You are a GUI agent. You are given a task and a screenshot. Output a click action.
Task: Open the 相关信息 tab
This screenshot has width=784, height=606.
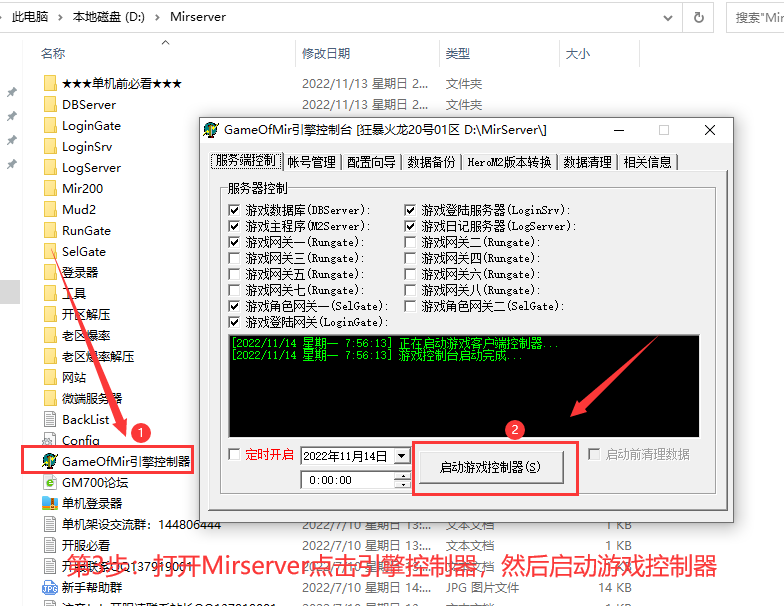click(647, 162)
